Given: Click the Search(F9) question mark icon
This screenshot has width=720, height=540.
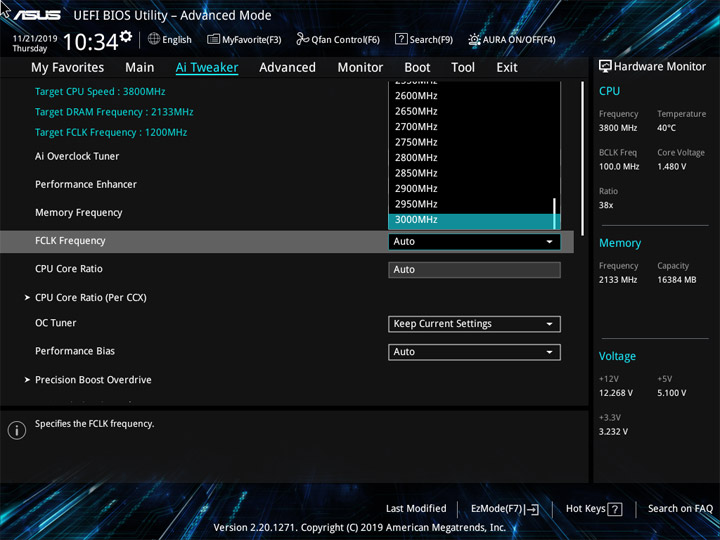Looking at the screenshot, I should 401,39.
